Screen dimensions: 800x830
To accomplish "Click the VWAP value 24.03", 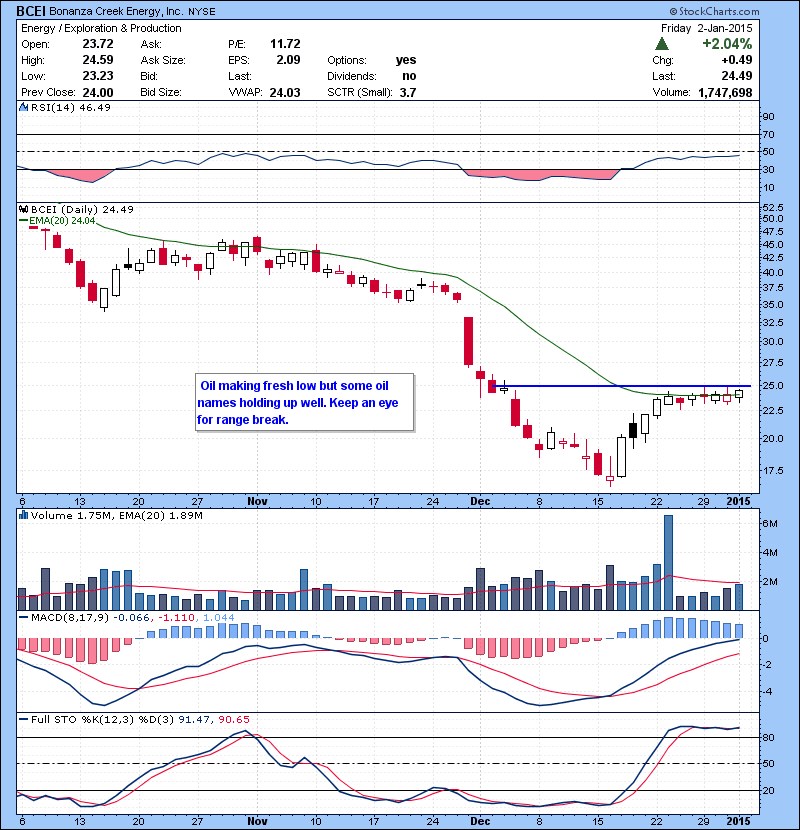I will tap(285, 92).
